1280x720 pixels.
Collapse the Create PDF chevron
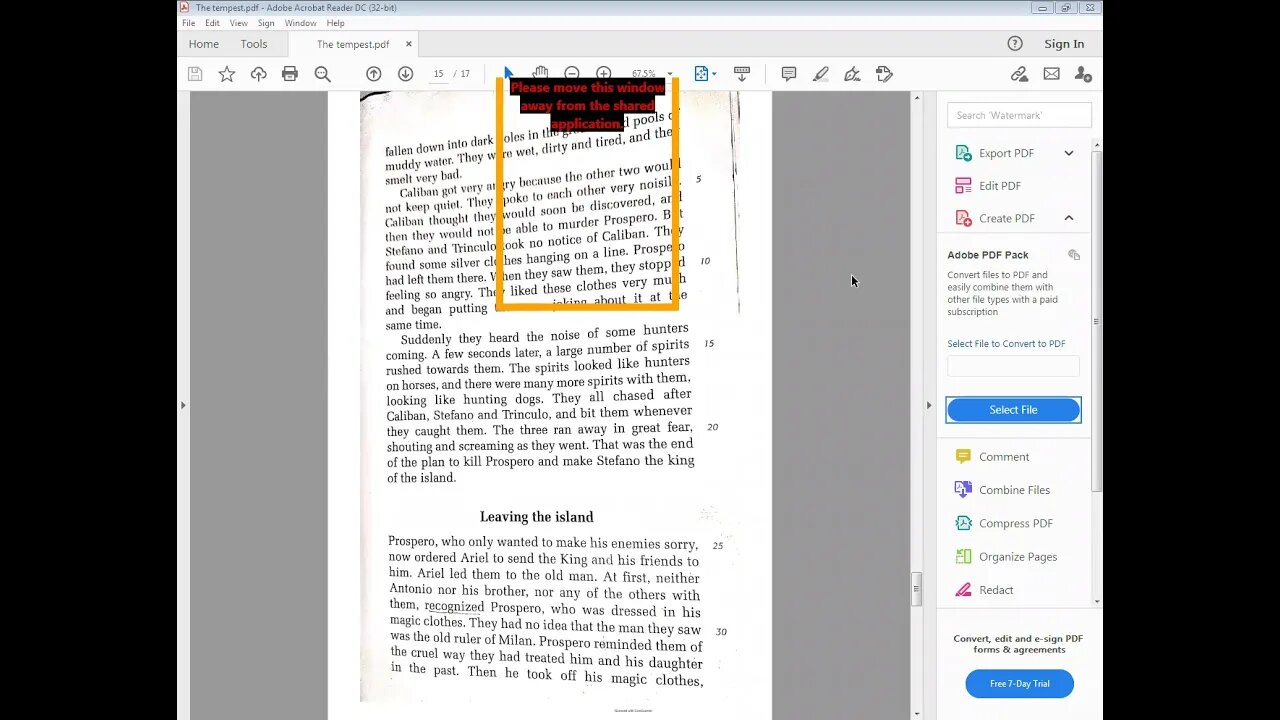click(x=1069, y=218)
